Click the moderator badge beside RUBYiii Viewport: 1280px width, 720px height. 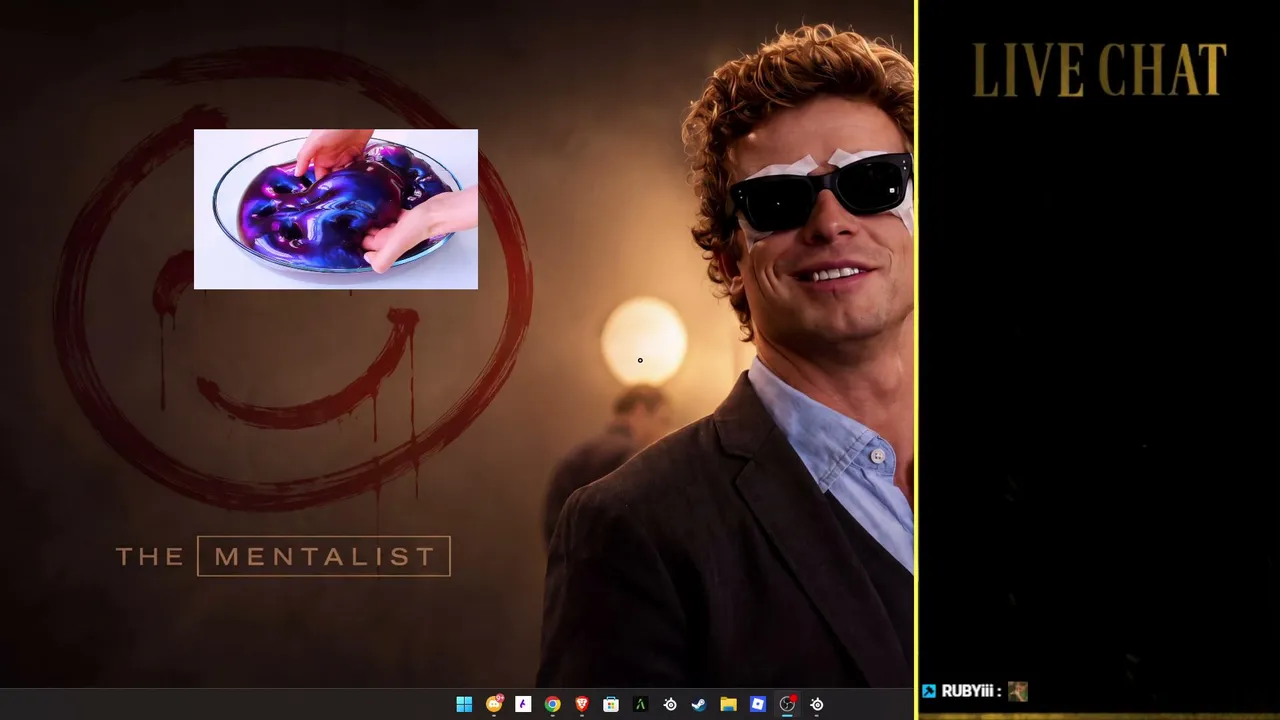(929, 691)
